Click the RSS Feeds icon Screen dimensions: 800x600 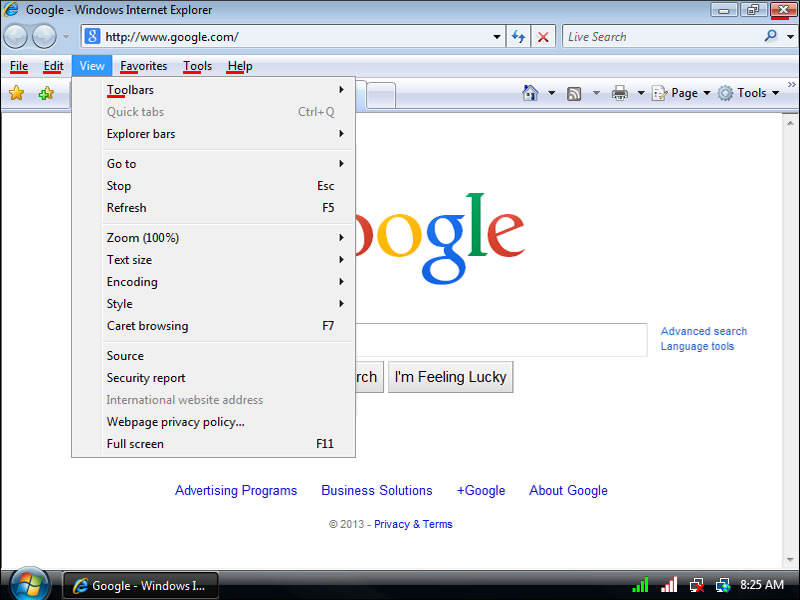tap(574, 93)
